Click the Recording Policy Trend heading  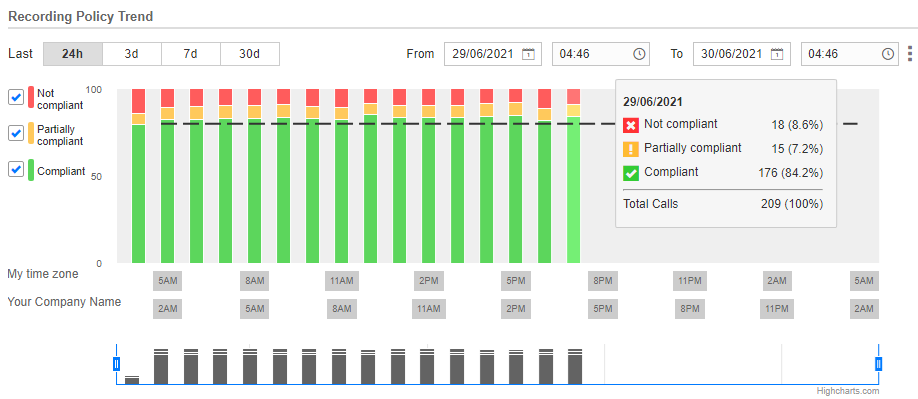tap(81, 16)
